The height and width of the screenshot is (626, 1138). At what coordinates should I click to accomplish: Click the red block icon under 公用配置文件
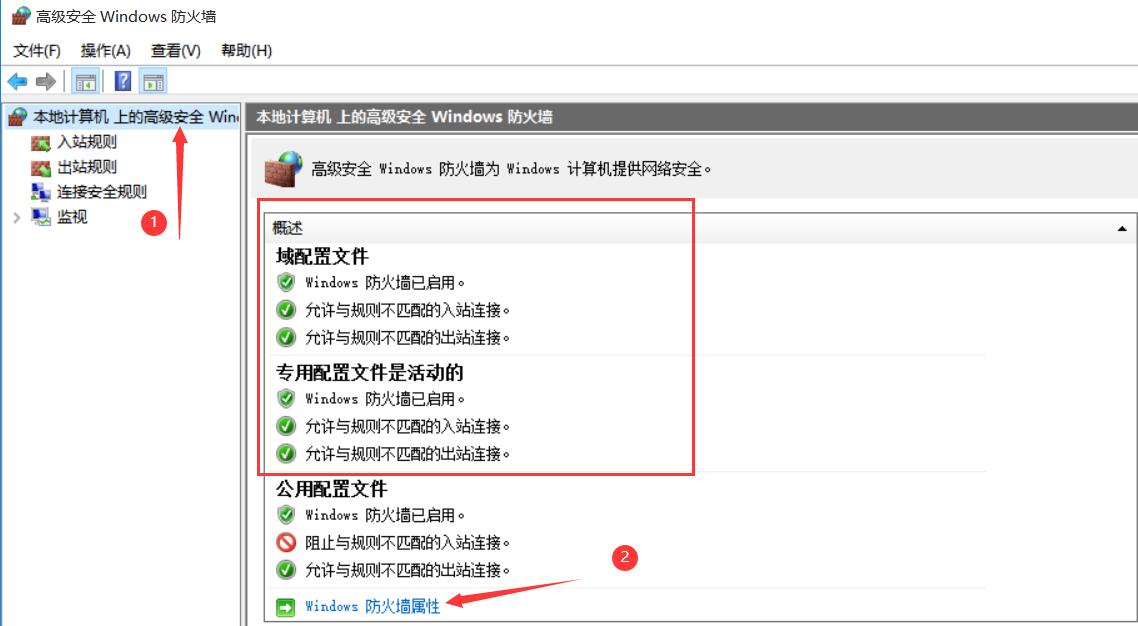286,543
